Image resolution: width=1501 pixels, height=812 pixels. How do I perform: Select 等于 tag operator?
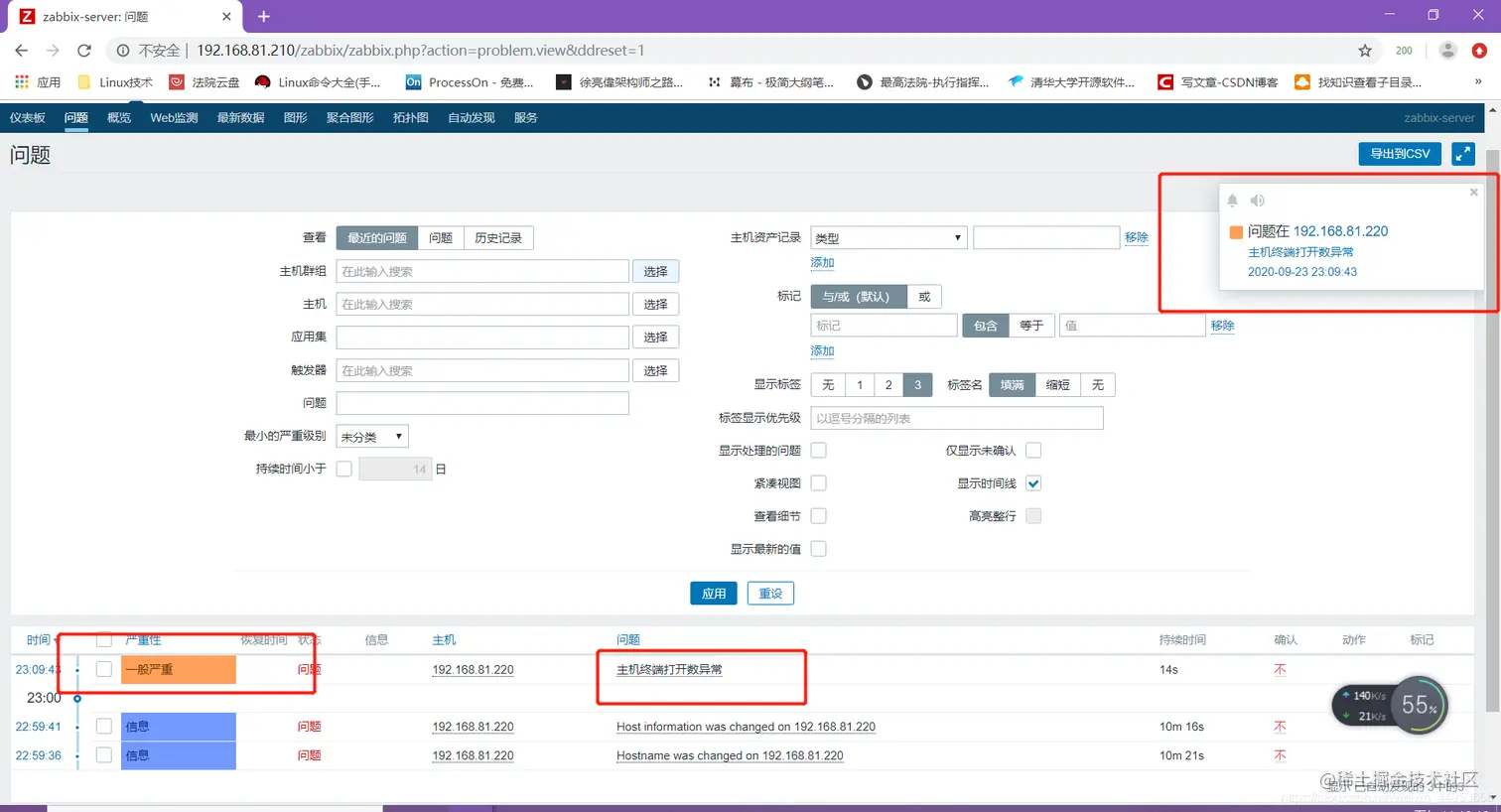[x=1031, y=326]
